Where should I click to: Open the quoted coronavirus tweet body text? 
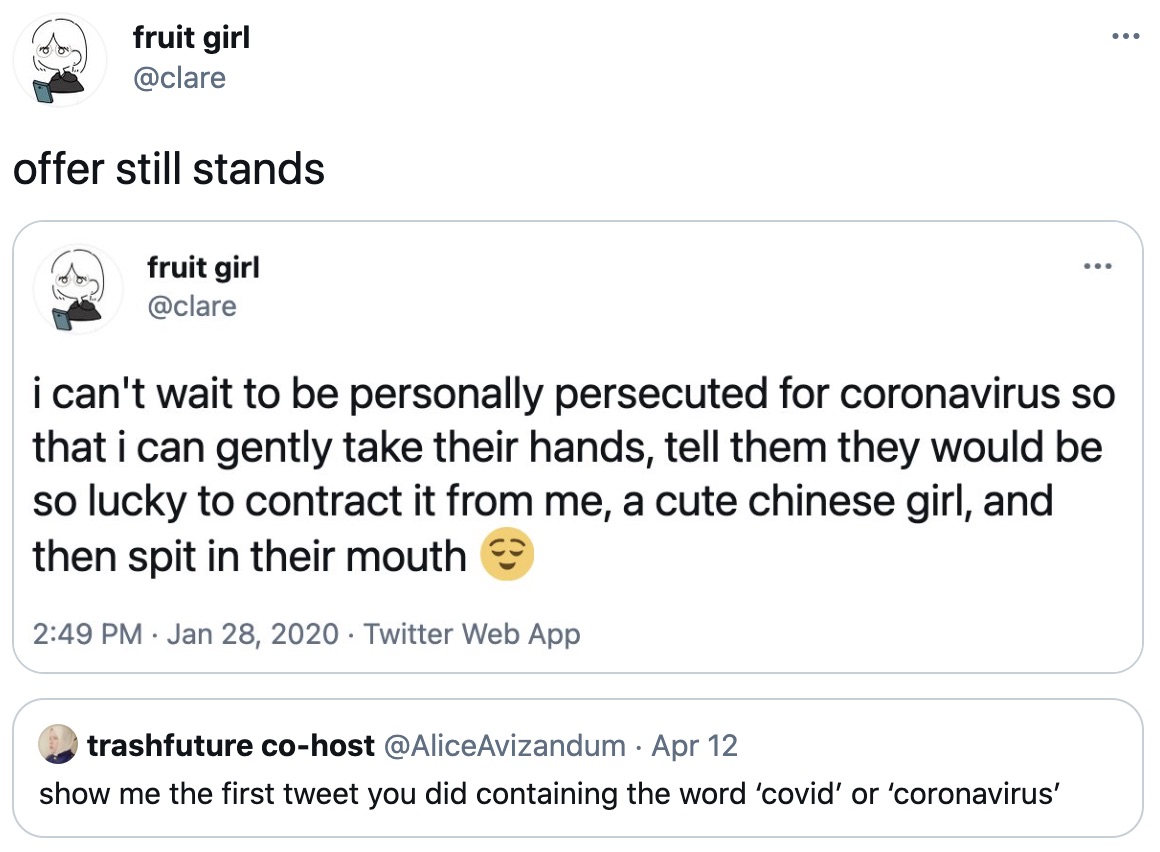(x=574, y=474)
